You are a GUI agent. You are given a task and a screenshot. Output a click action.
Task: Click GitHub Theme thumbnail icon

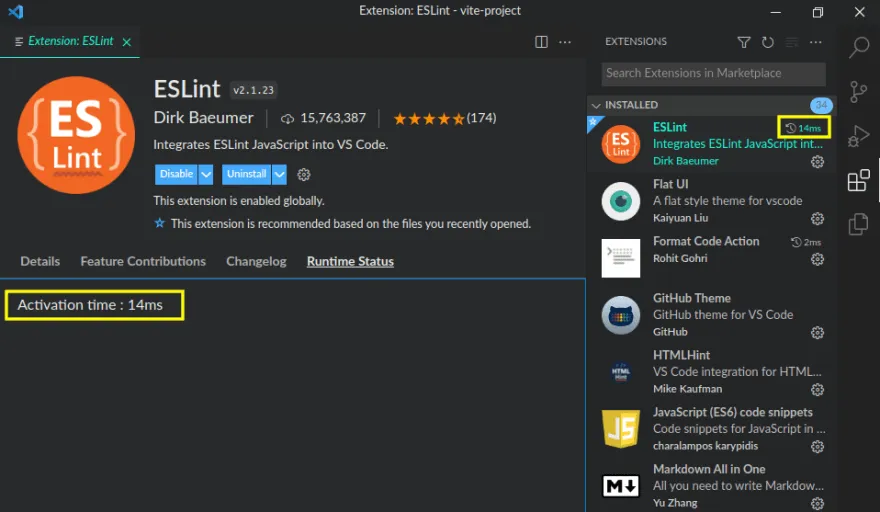[621, 316]
